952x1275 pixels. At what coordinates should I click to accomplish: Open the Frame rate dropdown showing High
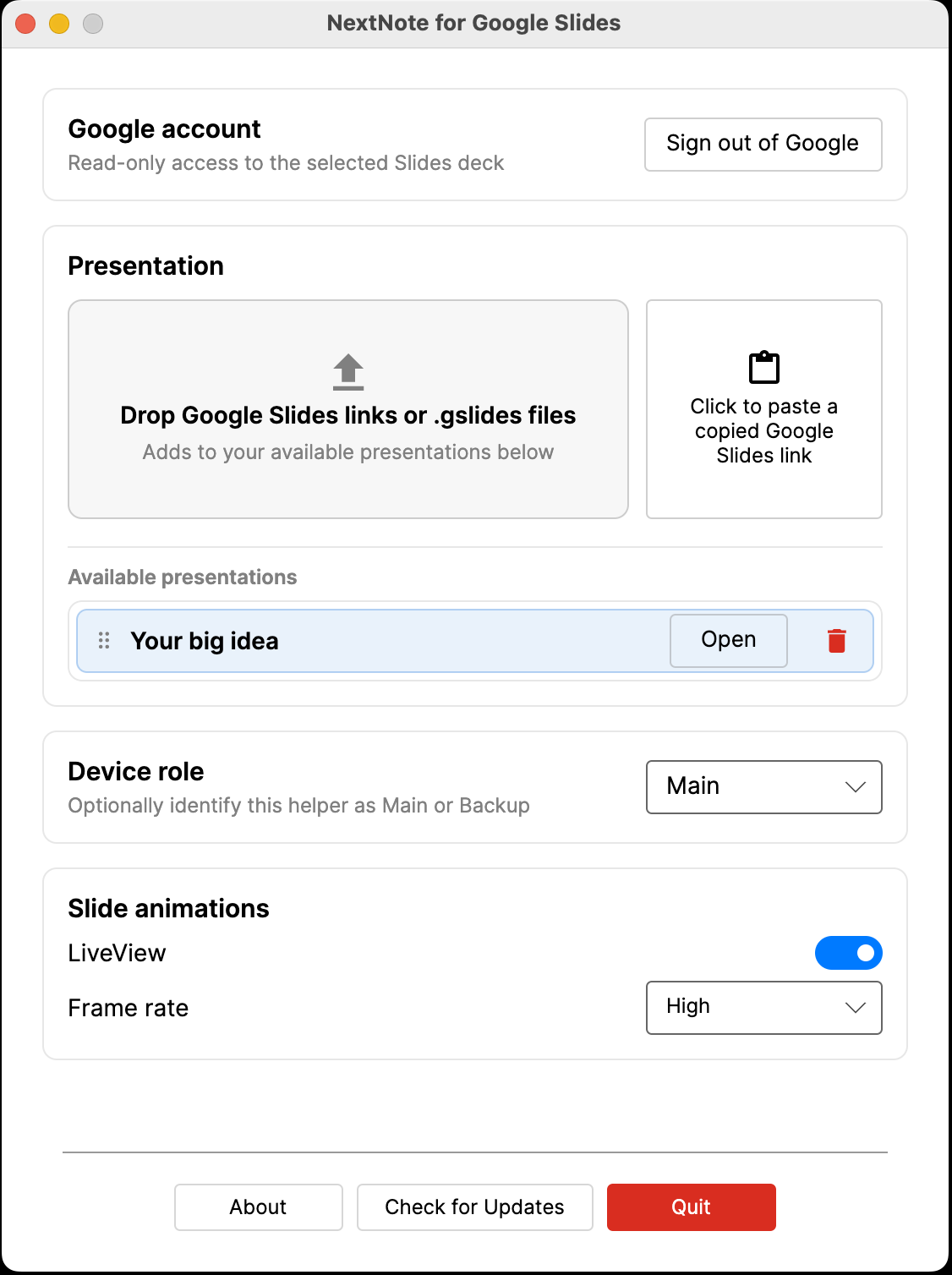tap(764, 1007)
